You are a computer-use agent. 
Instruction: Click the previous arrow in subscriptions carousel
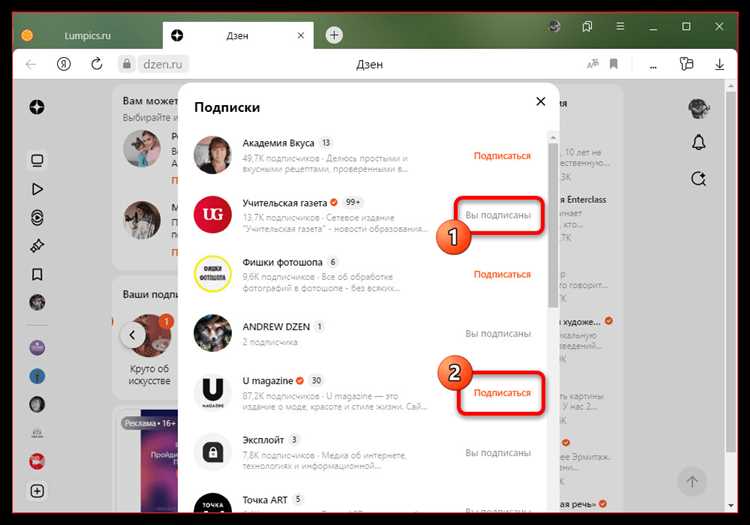[132, 335]
